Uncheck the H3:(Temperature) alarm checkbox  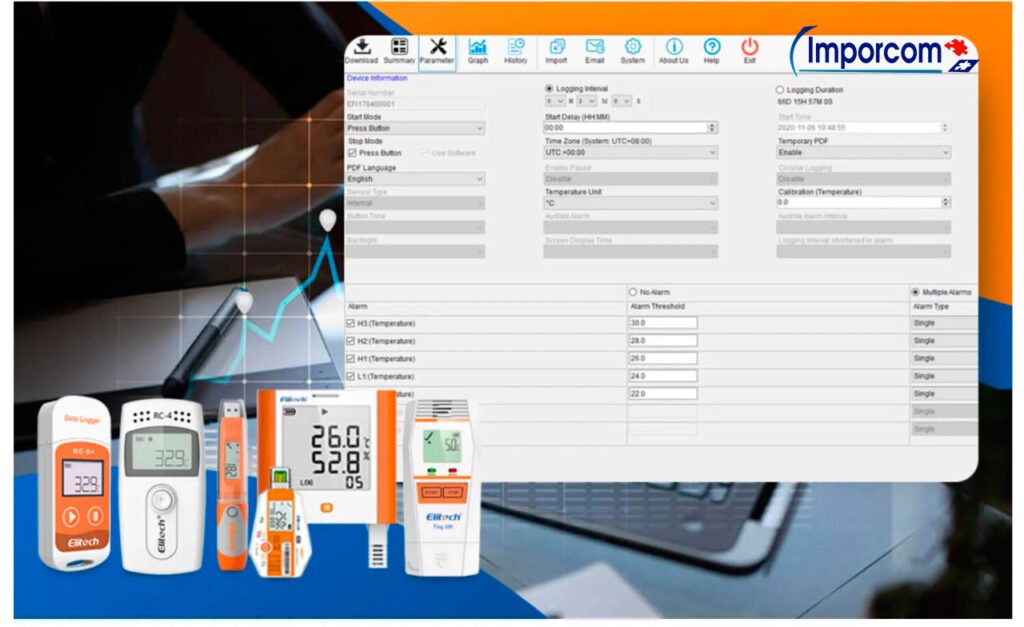pos(351,323)
